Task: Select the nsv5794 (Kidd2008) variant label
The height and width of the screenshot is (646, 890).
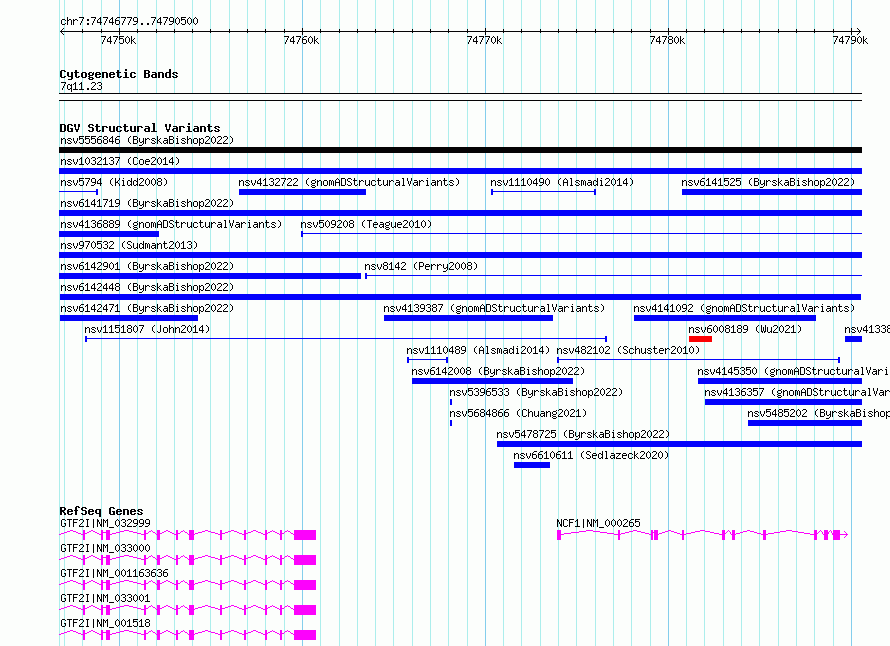Action: click(114, 182)
